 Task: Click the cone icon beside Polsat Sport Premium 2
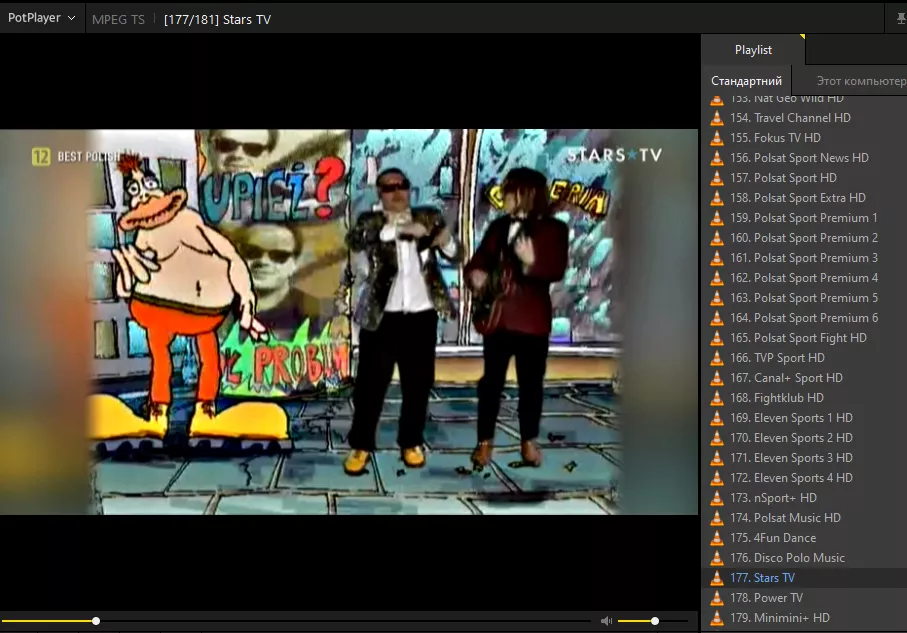(x=717, y=238)
